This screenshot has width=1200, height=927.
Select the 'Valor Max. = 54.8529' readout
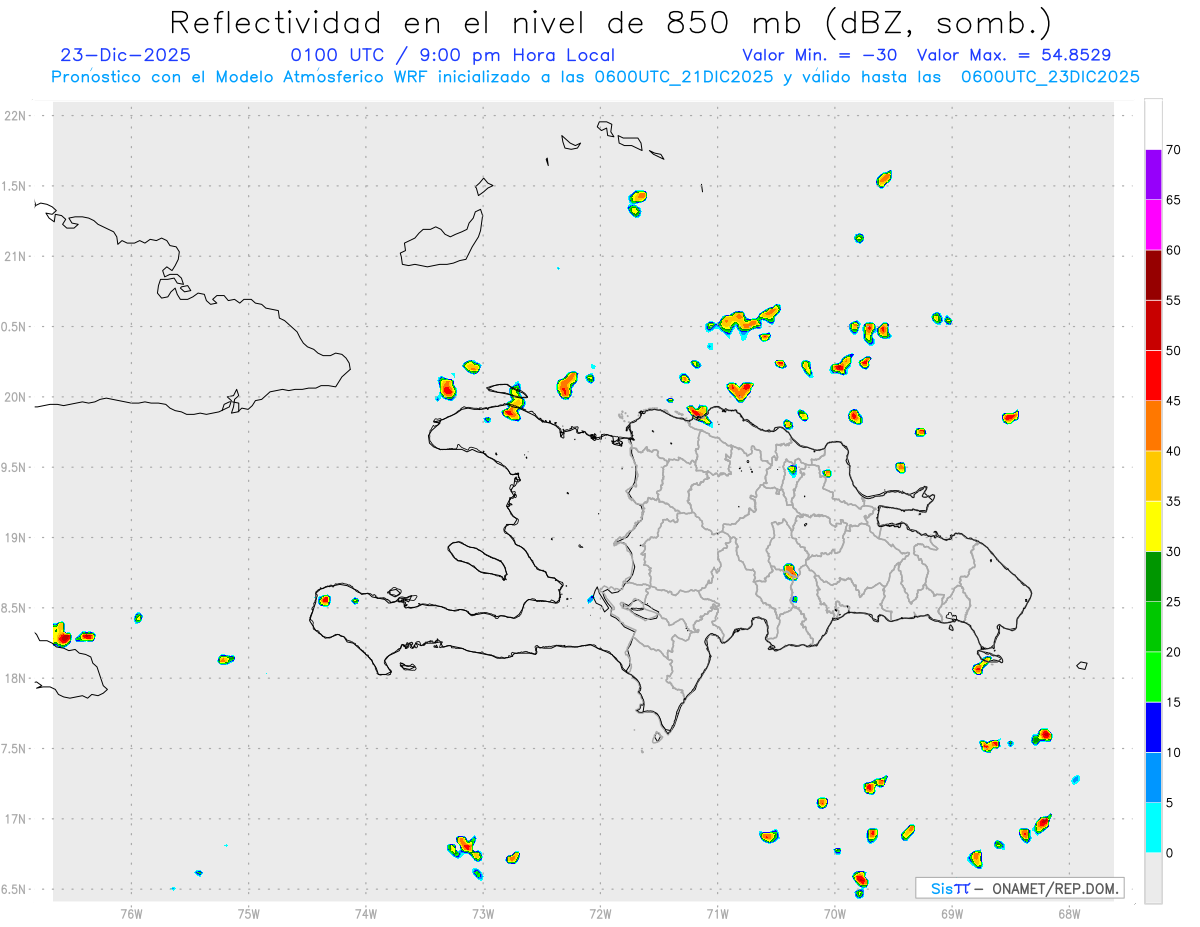point(1014,55)
